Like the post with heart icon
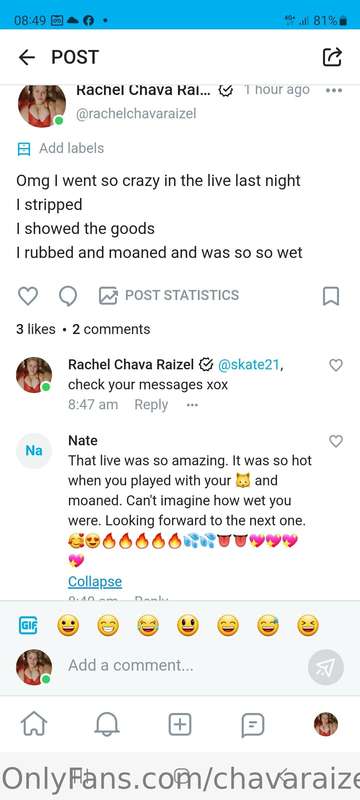Viewport: 360px width, 800px height. pos(28,295)
